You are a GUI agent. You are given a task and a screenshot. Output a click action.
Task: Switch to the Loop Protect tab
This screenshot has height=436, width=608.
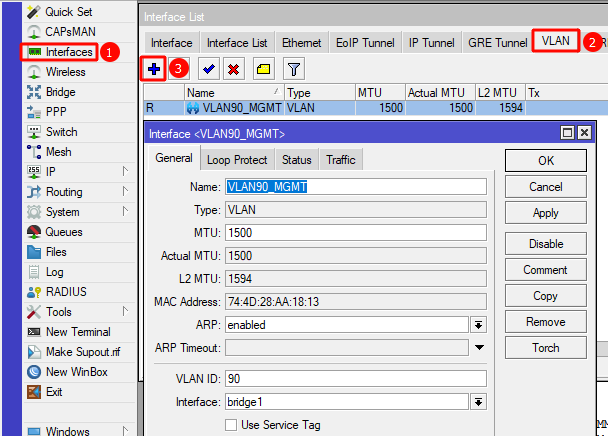point(237,160)
